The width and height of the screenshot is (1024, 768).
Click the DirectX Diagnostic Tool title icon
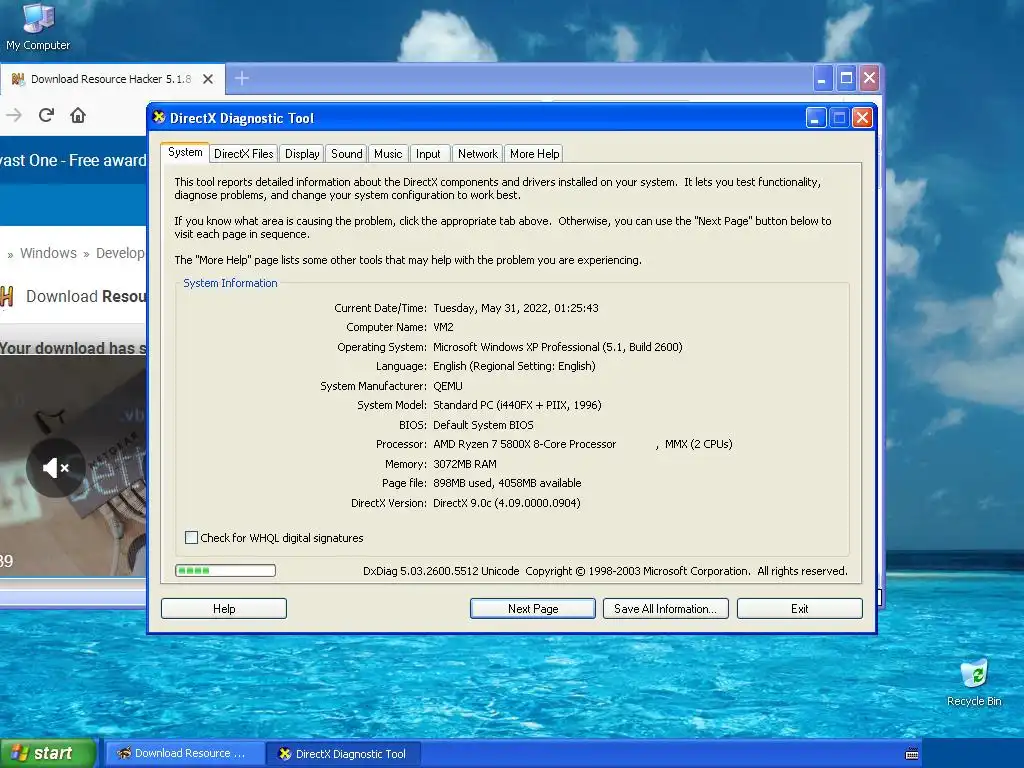click(x=159, y=118)
